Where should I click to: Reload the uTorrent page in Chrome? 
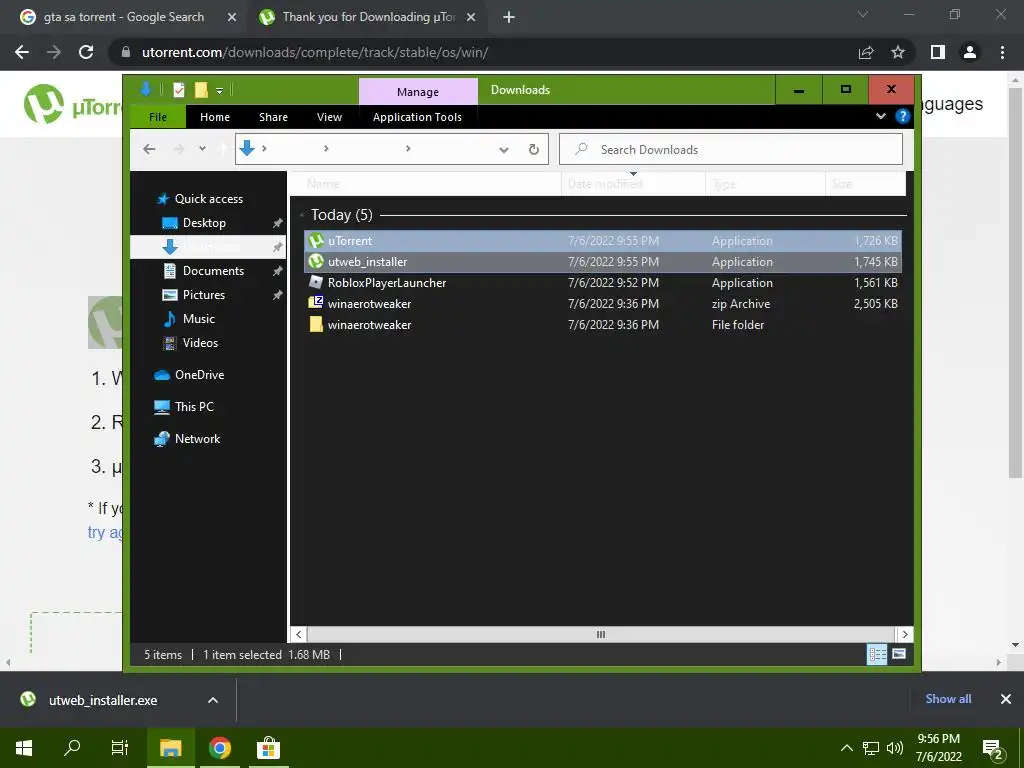click(x=86, y=52)
